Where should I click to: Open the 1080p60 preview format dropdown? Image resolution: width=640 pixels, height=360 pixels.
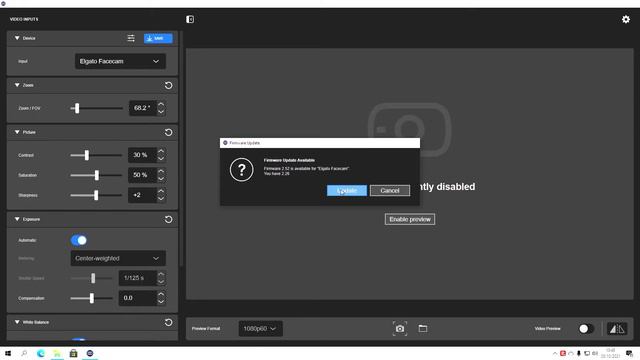[260, 329]
